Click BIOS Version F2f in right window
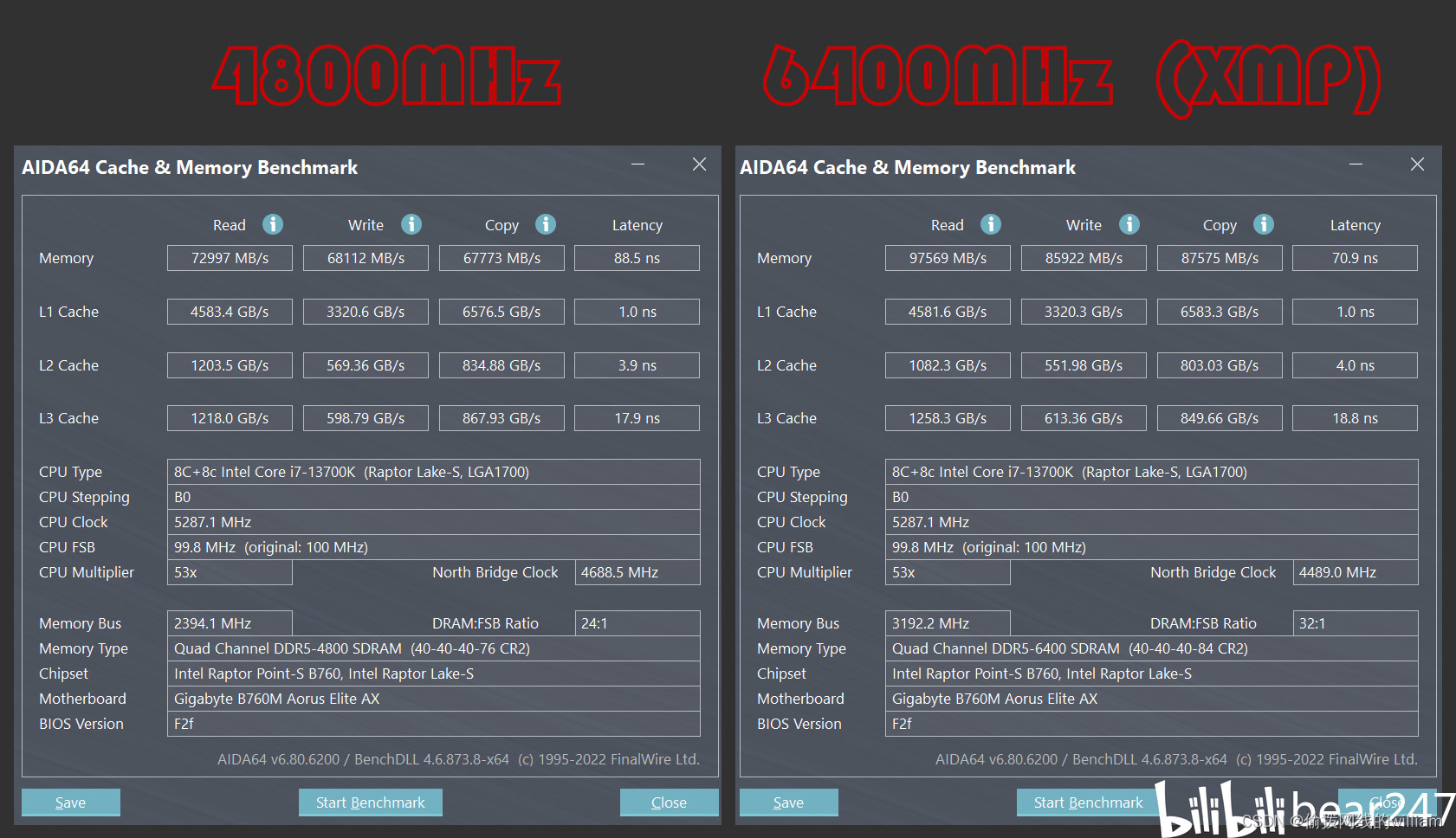 [1152, 724]
